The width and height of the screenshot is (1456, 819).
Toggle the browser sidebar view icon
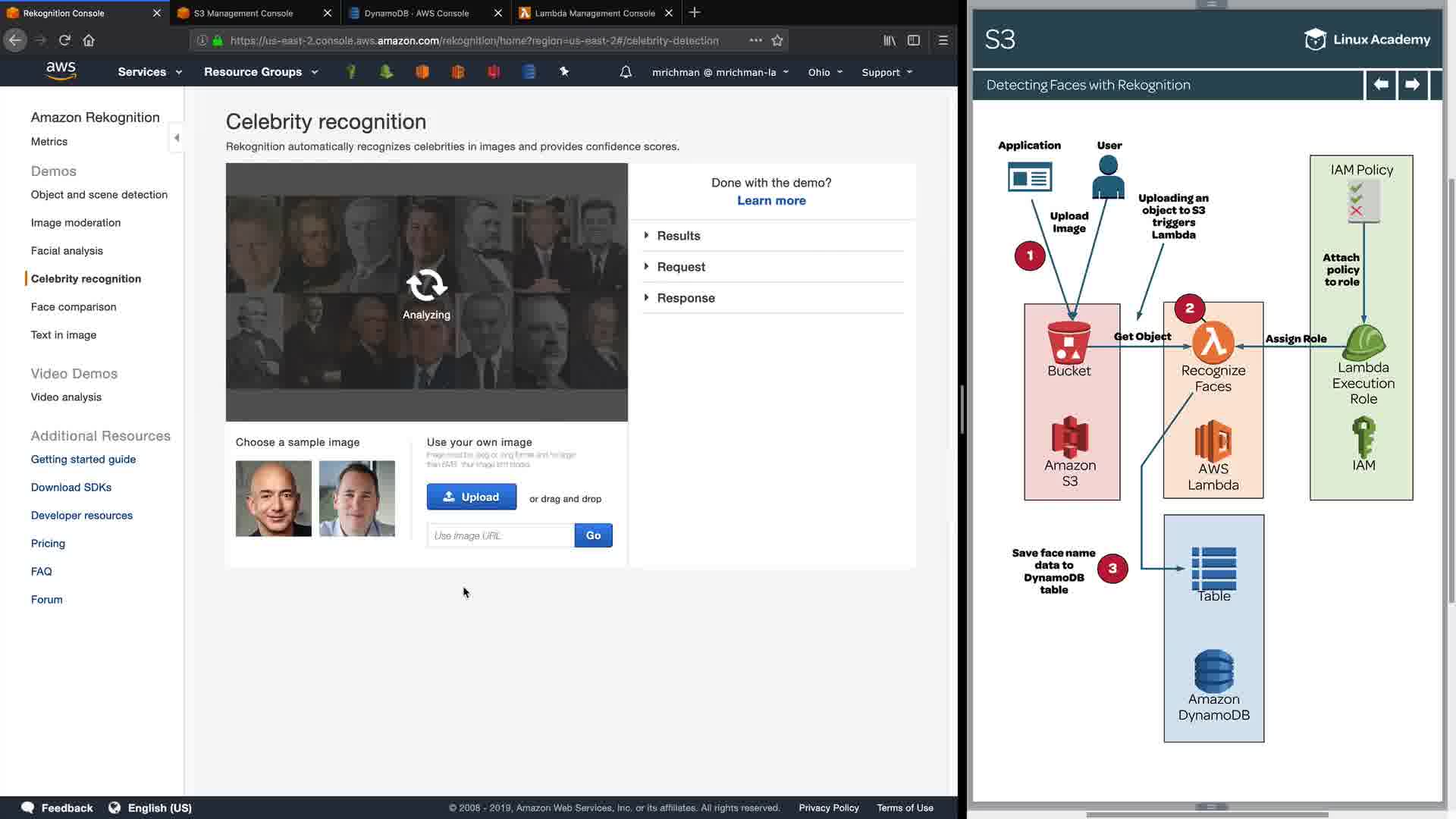914,40
